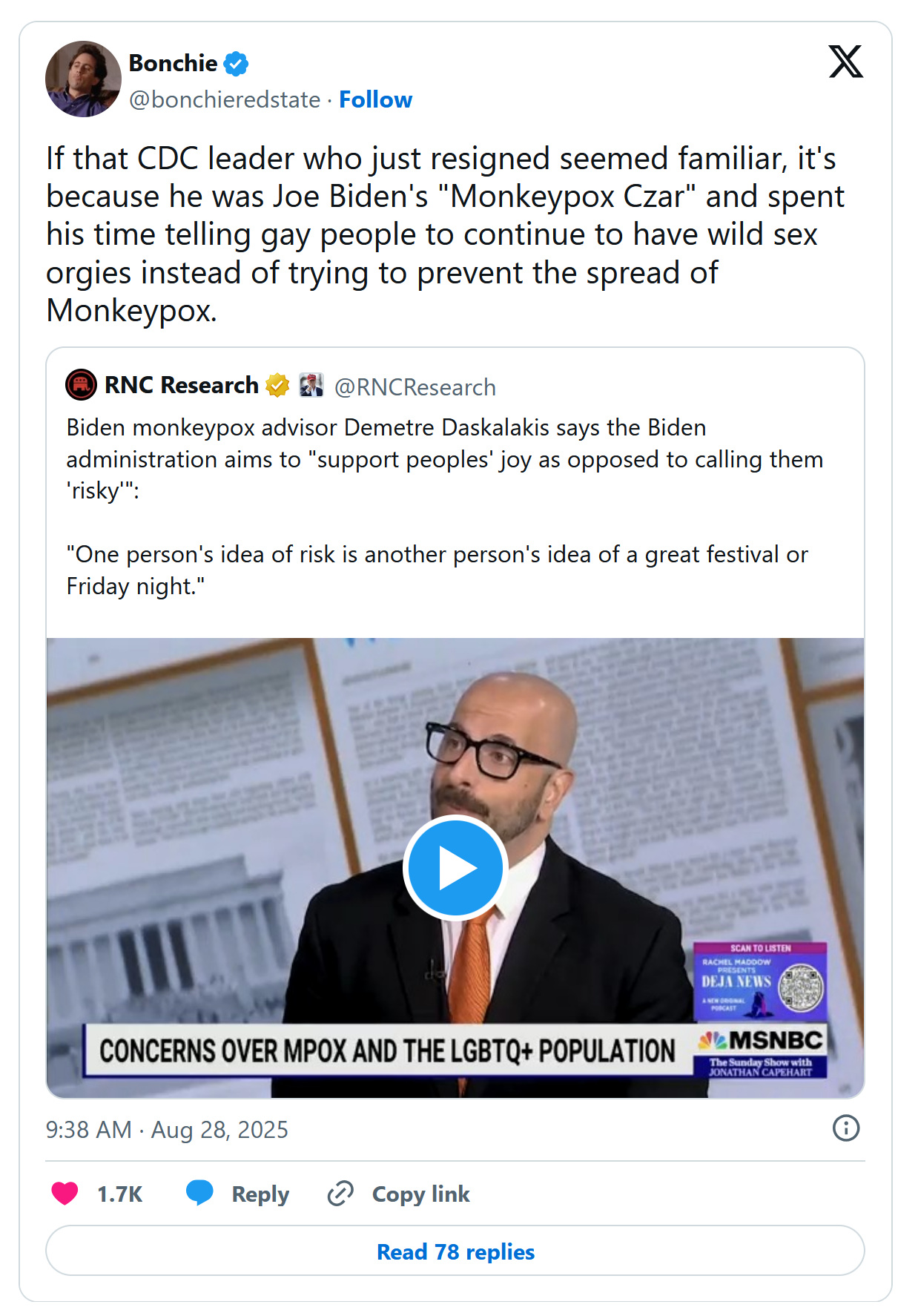Follow the @bonchieredstate account
918x1316 pixels.
pyautogui.click(x=375, y=99)
